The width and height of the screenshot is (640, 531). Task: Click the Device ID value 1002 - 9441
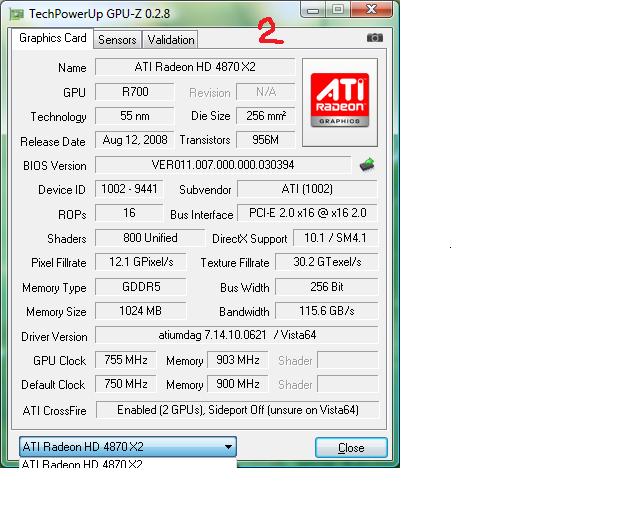[x=129, y=189]
